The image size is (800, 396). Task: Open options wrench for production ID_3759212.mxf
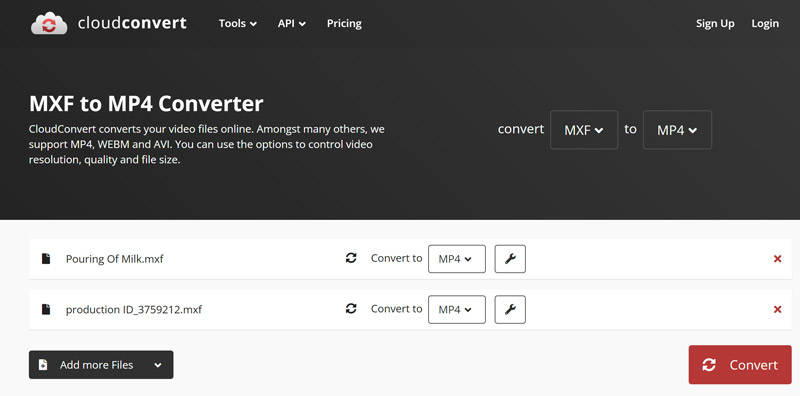point(510,309)
